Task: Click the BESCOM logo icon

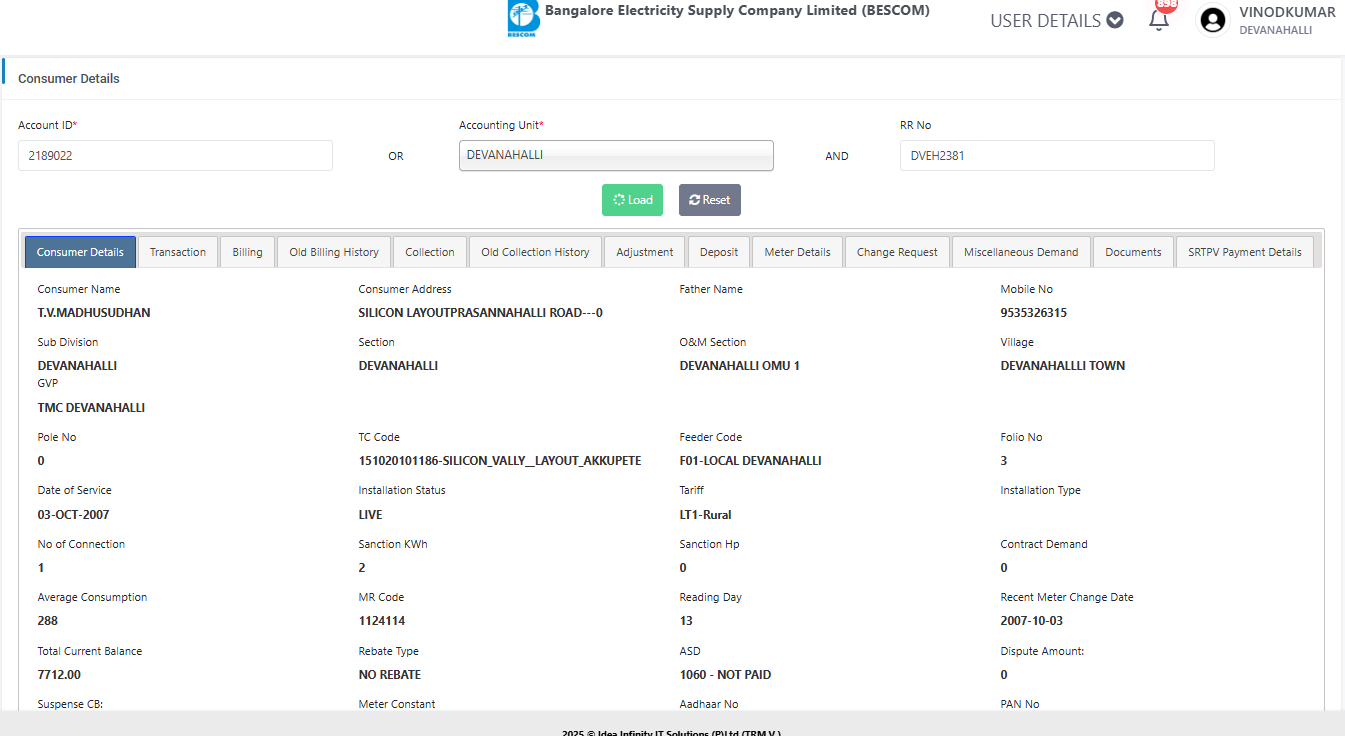Action: [x=522, y=19]
